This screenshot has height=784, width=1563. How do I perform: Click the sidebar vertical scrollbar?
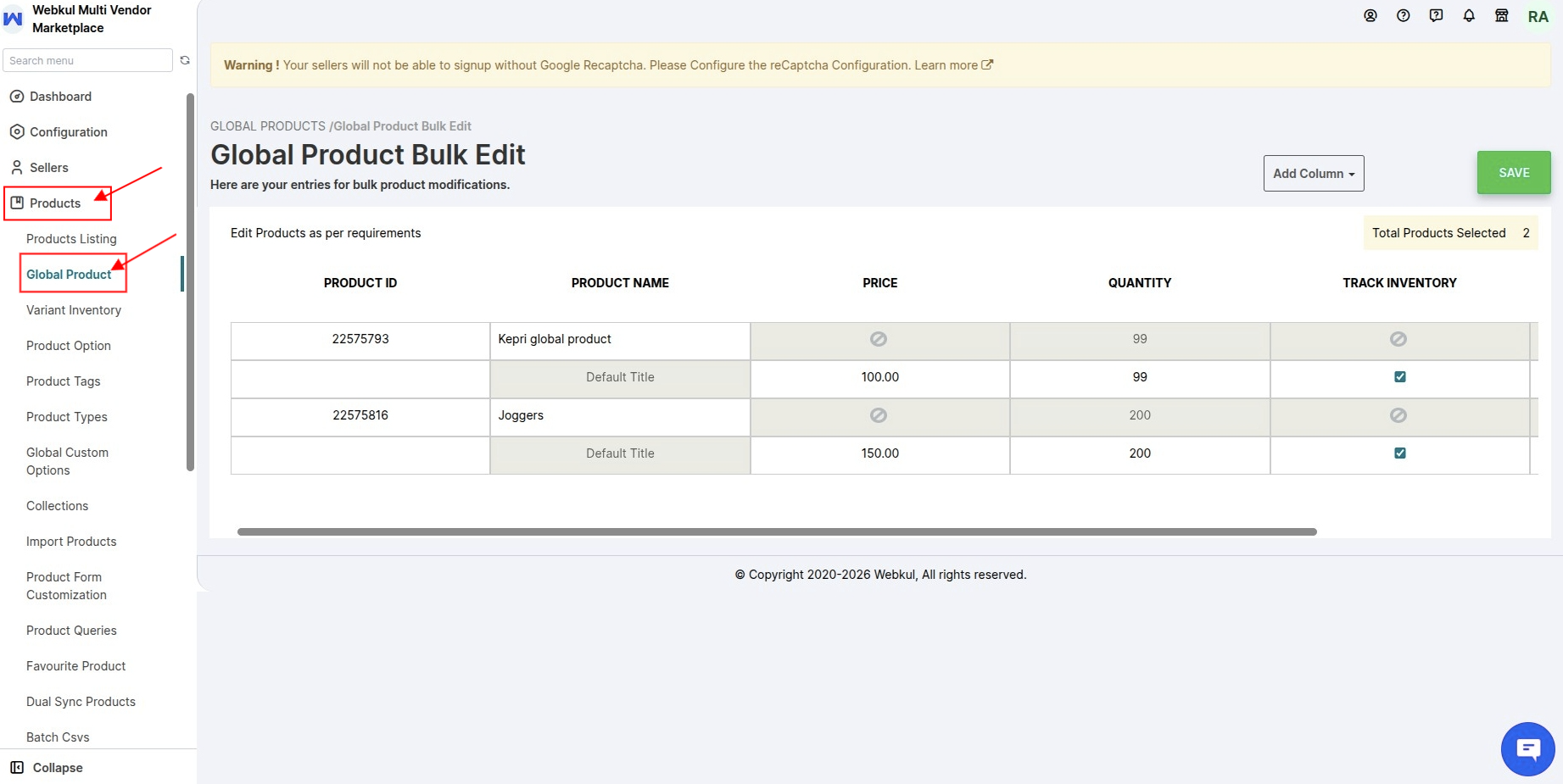190,282
